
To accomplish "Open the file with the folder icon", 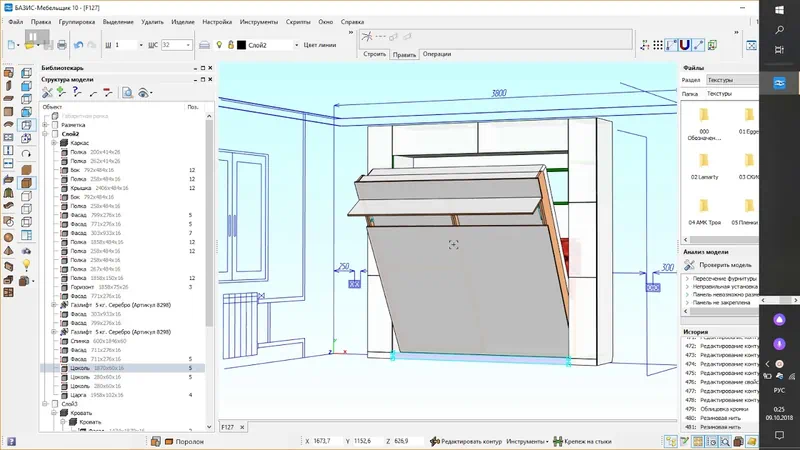I will 28,45.
